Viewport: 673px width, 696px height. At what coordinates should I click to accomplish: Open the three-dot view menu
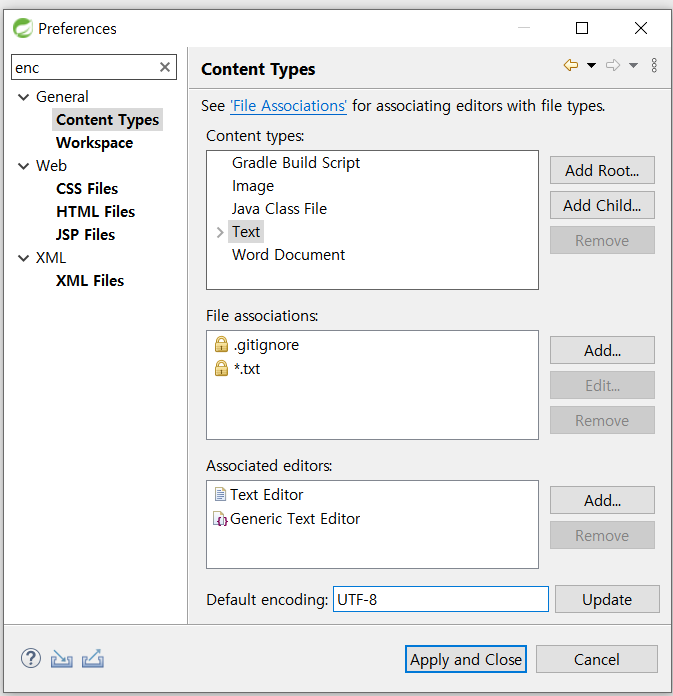tap(654, 66)
